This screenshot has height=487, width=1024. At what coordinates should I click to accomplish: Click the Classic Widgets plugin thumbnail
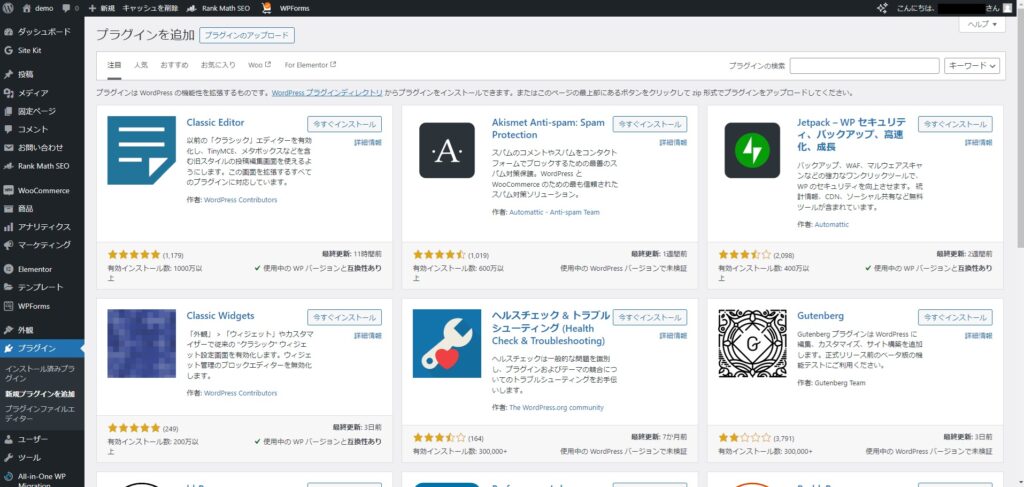[141, 343]
